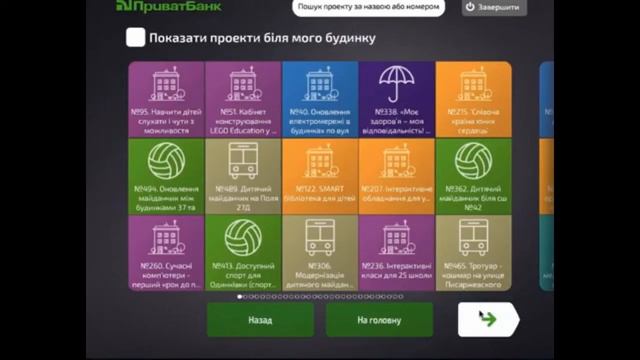The width and height of the screenshot is (640, 360).
Task: Open project №413 accessible sport tile
Action: click(x=243, y=253)
